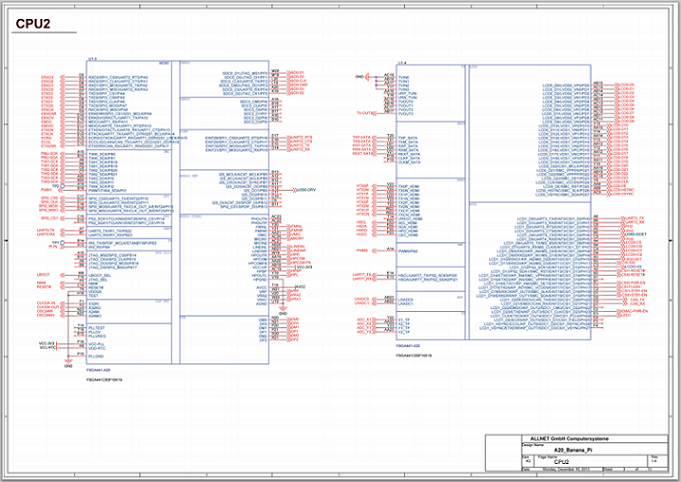Click the PMU-SDA net label
This screenshot has width=681, height=482.
click(49, 158)
